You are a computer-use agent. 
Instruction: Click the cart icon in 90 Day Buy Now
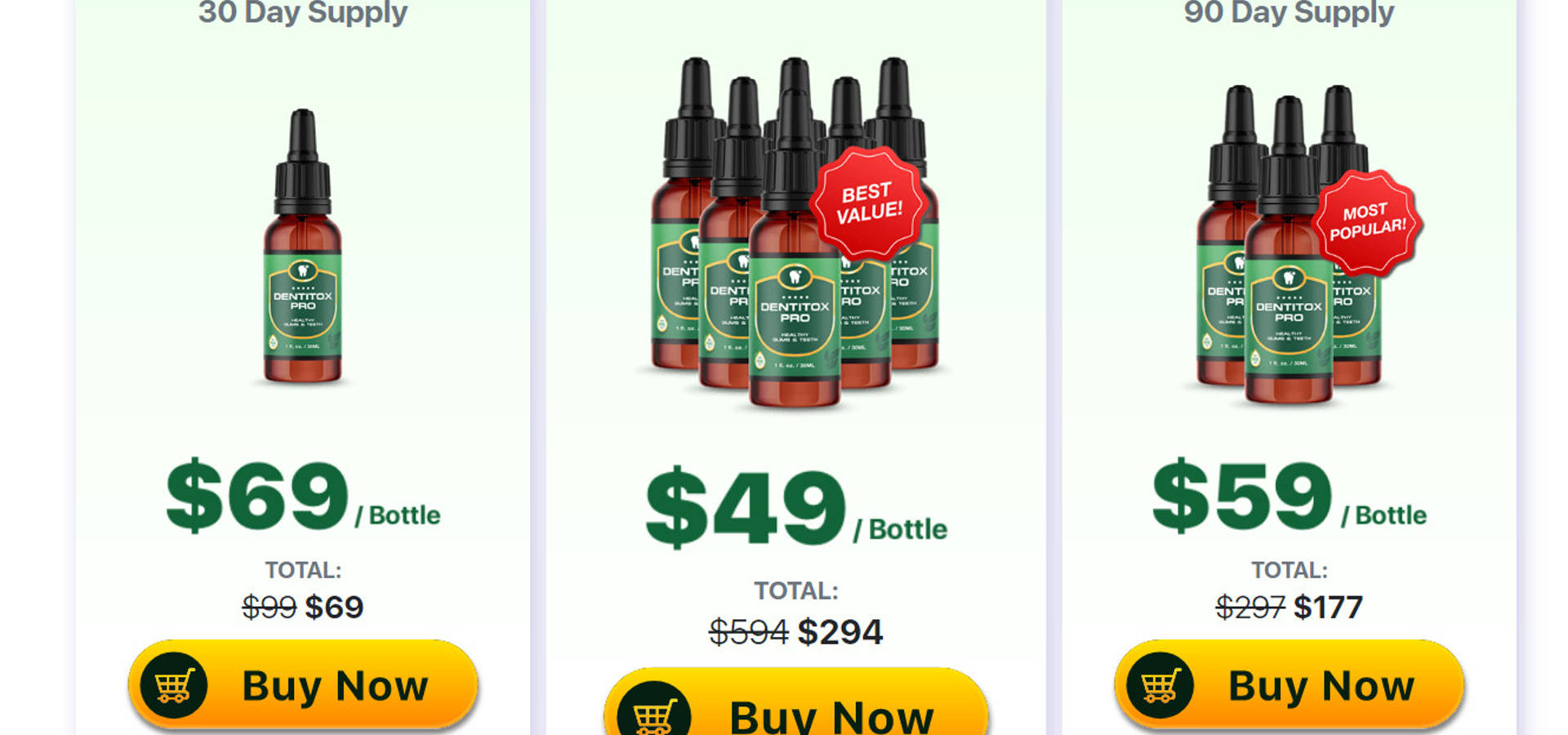(x=1160, y=685)
